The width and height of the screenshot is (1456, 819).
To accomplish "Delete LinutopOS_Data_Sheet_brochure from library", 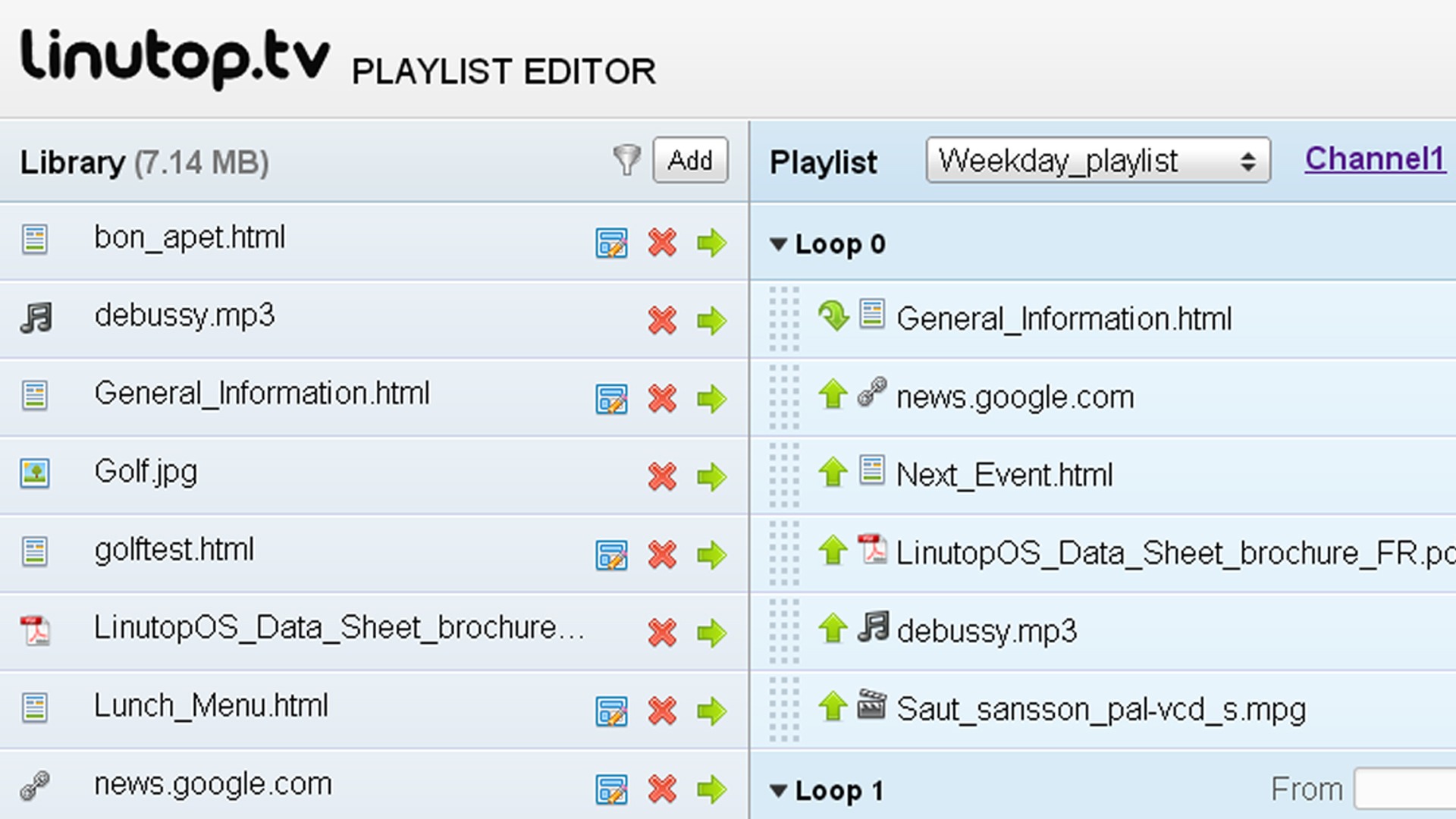I will click(662, 633).
